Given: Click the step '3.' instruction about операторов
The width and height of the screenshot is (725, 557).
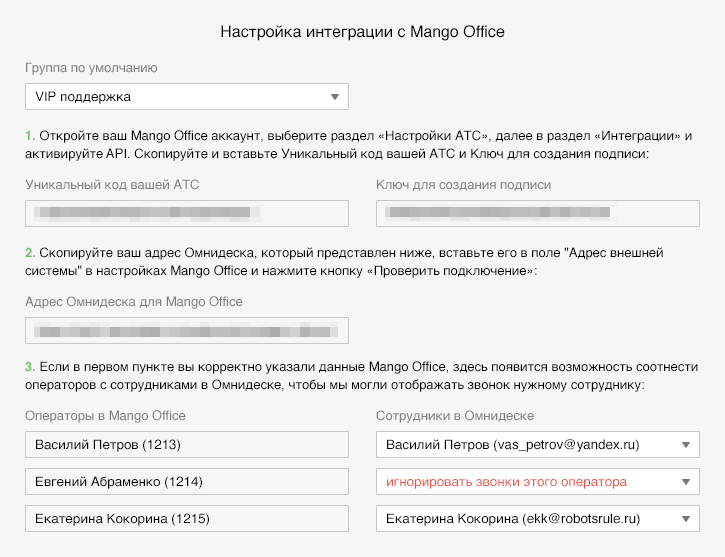Looking at the screenshot, I should (x=362, y=376).
